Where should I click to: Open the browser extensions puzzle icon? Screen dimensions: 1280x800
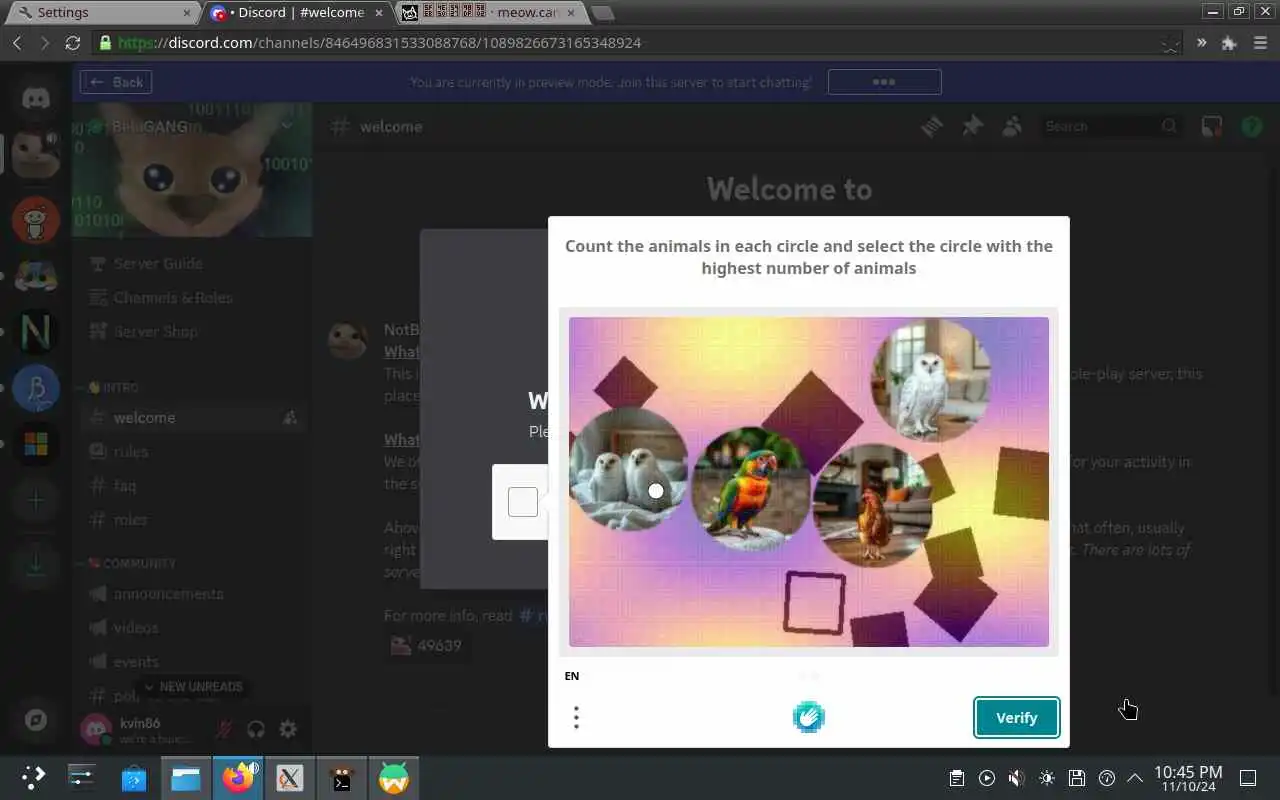point(1230,43)
